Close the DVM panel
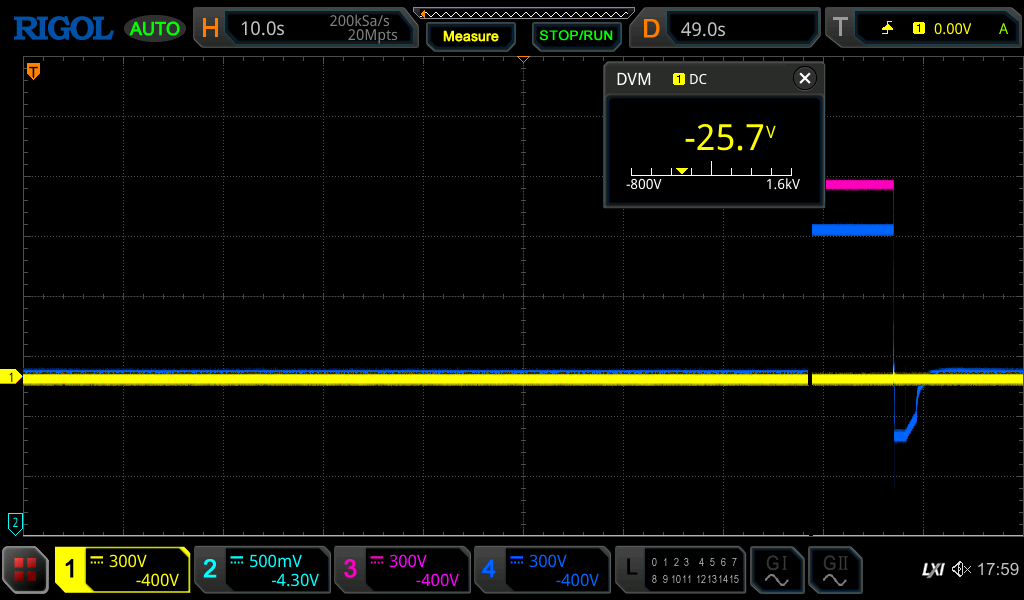 pos(804,79)
